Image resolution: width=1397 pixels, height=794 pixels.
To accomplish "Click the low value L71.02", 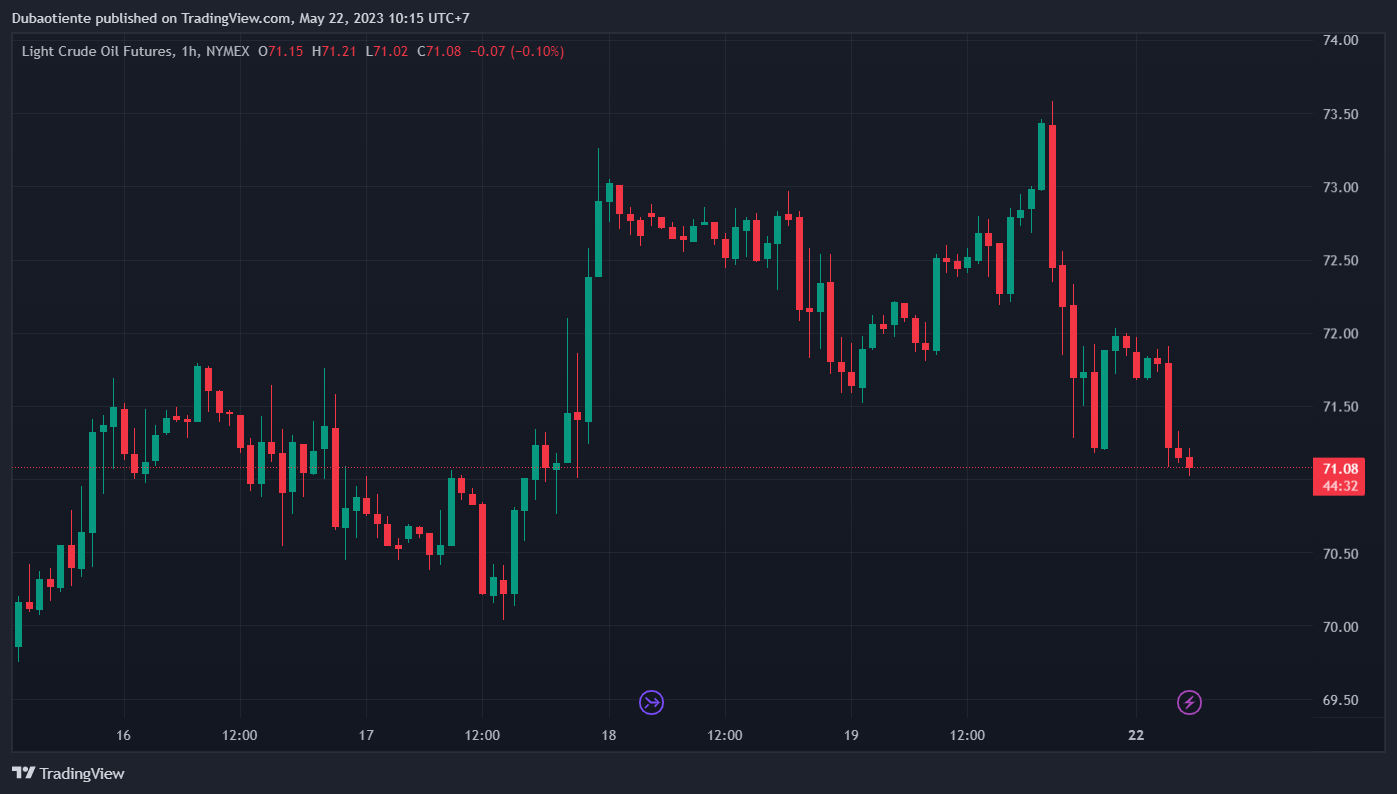I will click(386, 51).
